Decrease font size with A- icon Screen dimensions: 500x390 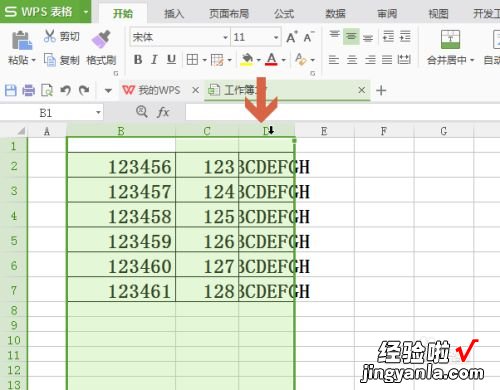click(309, 37)
